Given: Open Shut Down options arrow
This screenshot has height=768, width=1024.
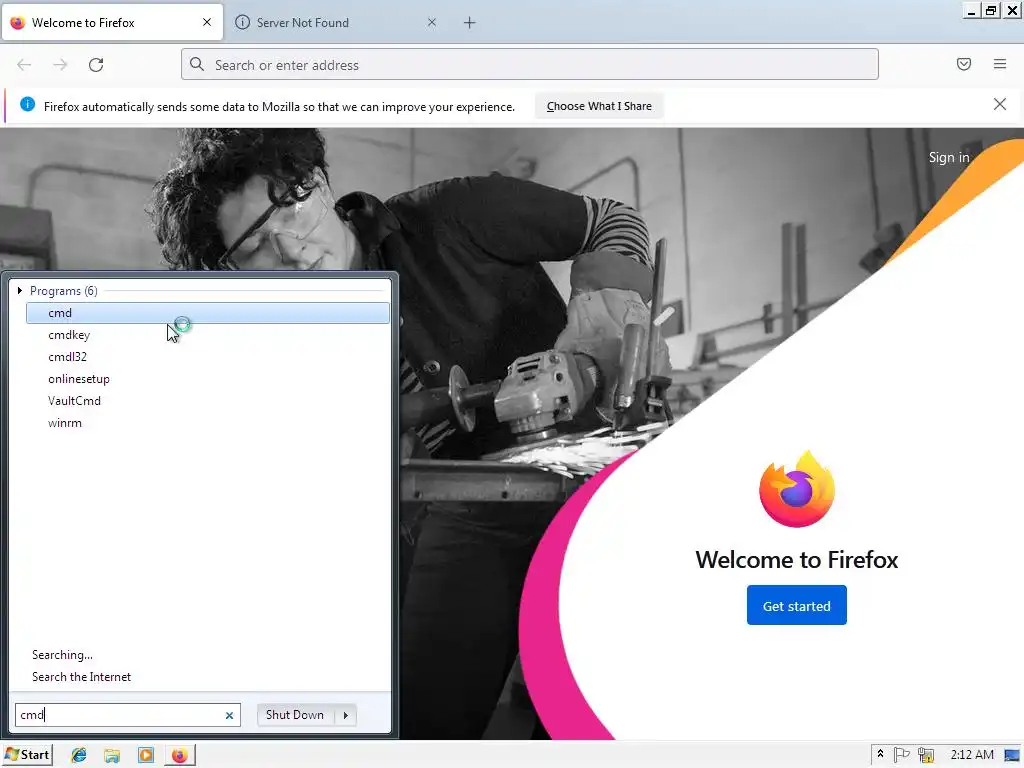Looking at the screenshot, I should pos(345,715).
